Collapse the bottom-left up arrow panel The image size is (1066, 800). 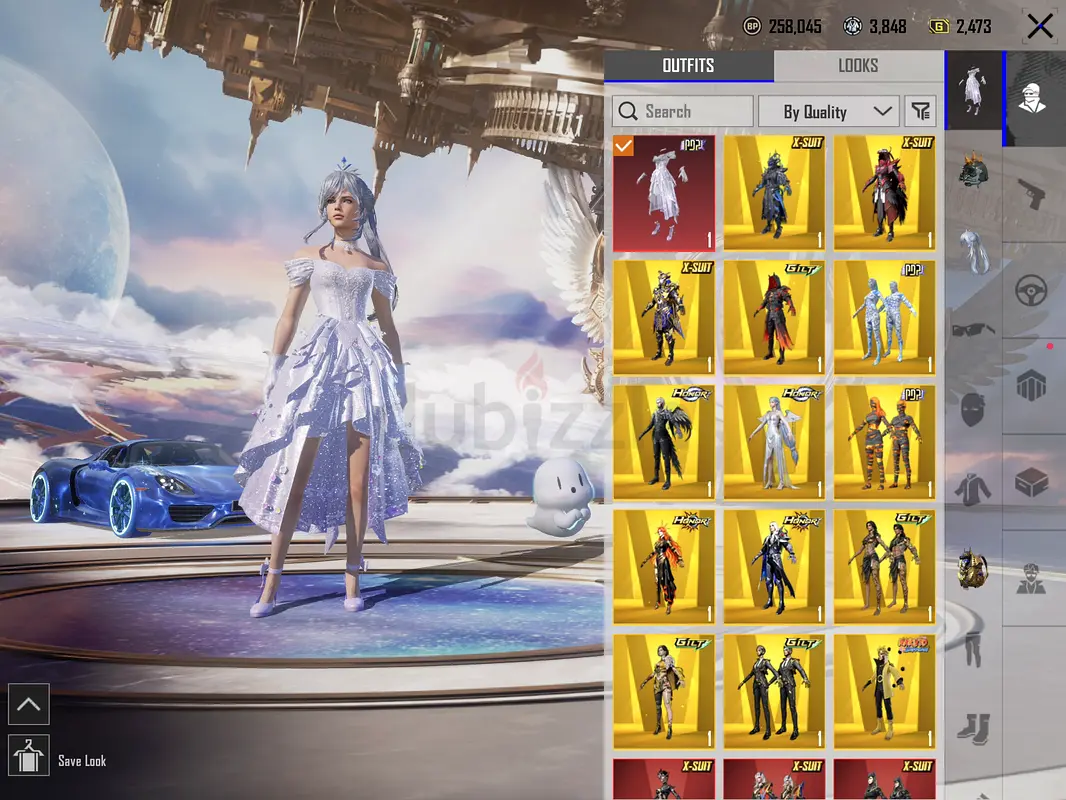(29, 704)
